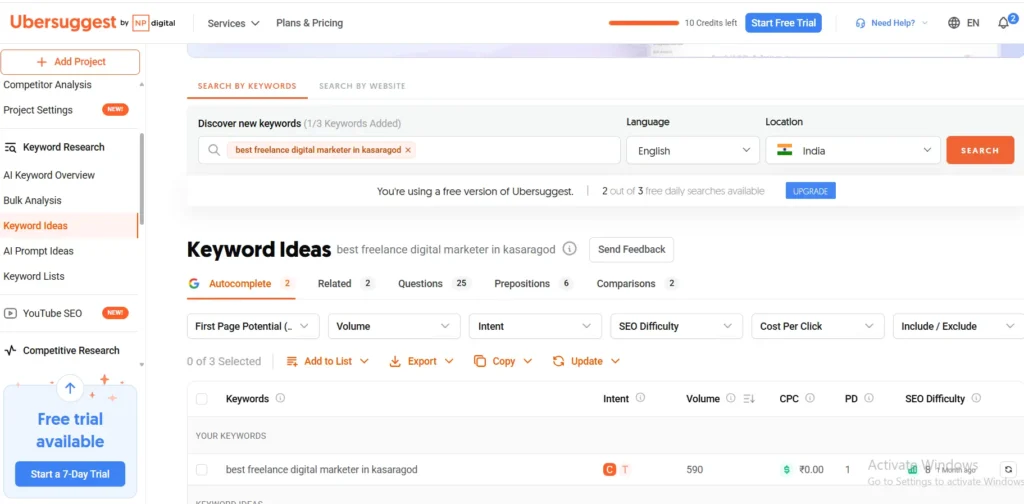This screenshot has width=1024, height=504.
Task: Click inside the Discover new keywords field
Action: pos(409,150)
